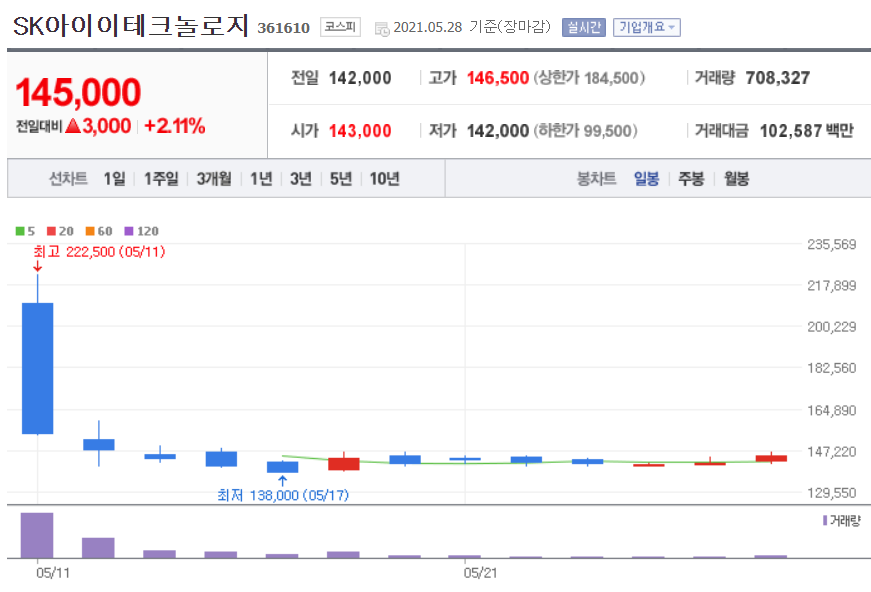Click the +2.11% change value
Image resolution: width=871 pixels, height=592 pixels.
tap(174, 126)
